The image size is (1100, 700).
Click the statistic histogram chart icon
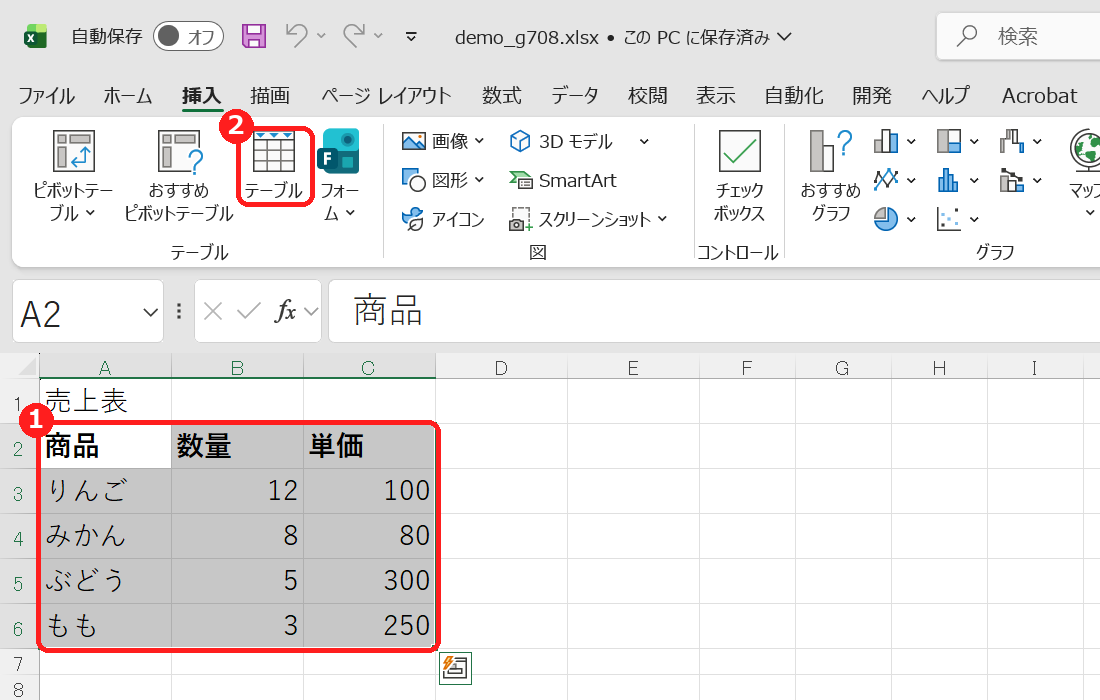949,180
